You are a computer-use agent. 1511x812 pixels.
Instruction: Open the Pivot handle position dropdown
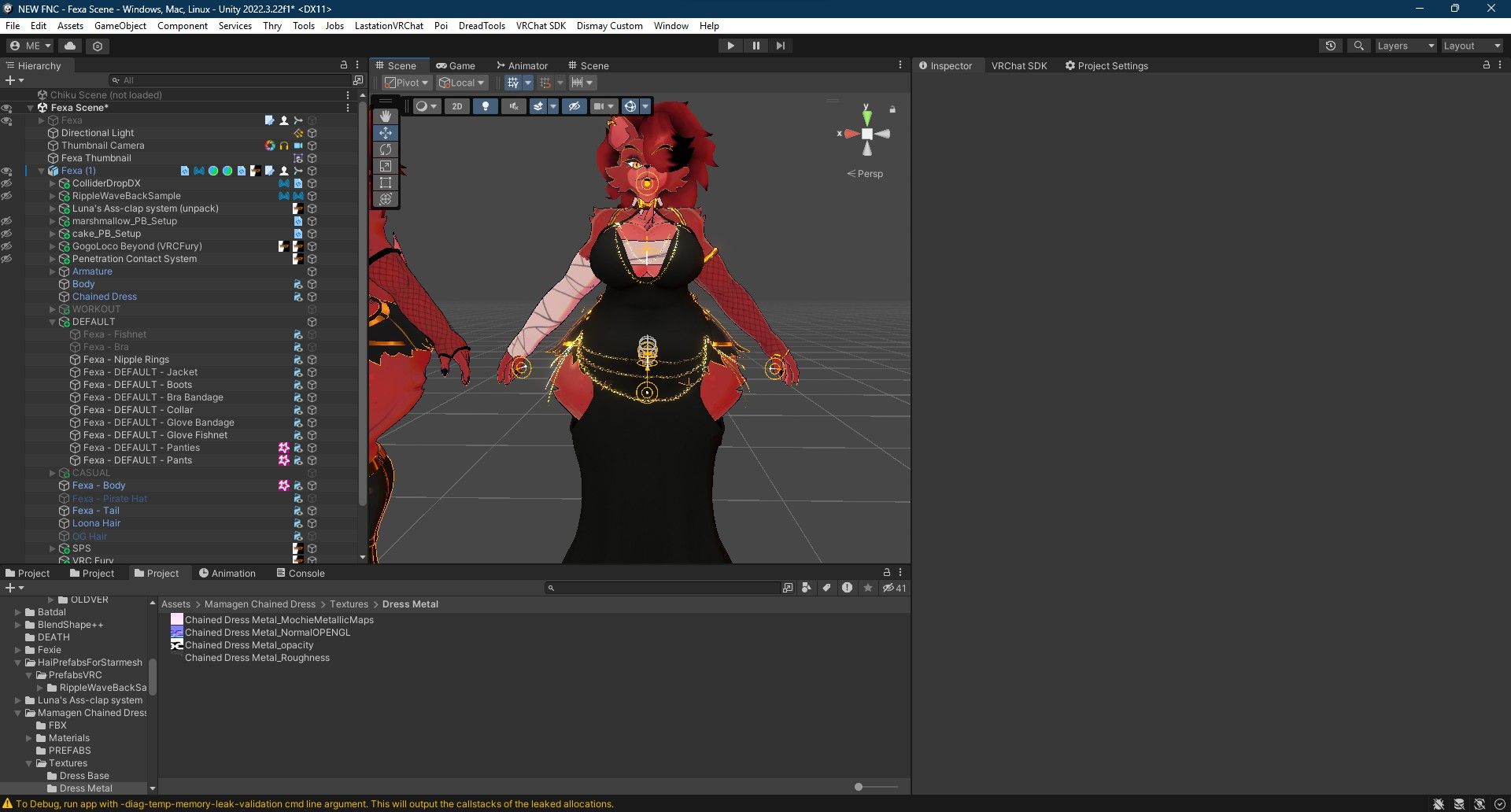point(407,83)
